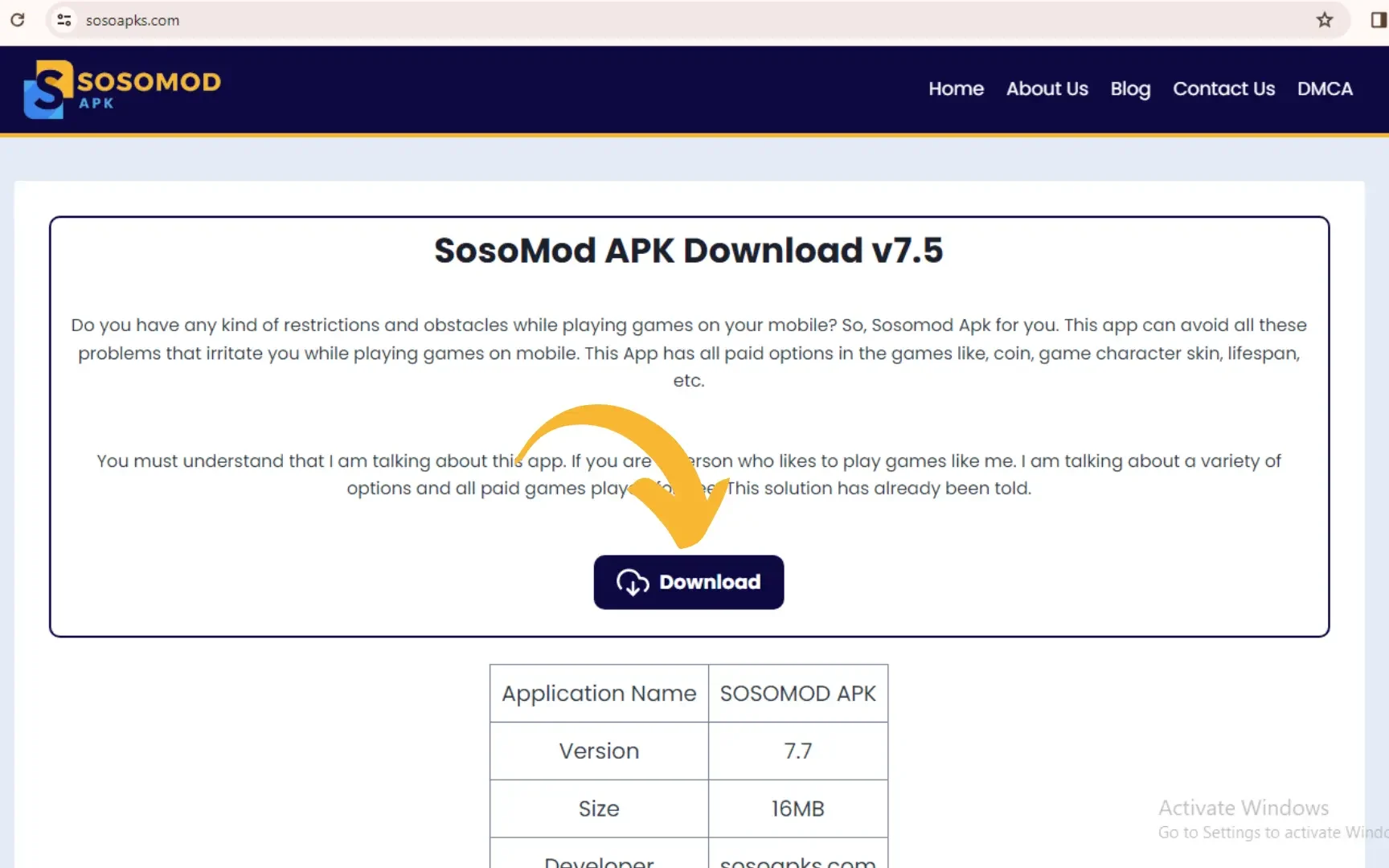The width and height of the screenshot is (1389, 868).
Task: Select the SosoMod APK Download v7.5 heading
Action: pos(688,251)
